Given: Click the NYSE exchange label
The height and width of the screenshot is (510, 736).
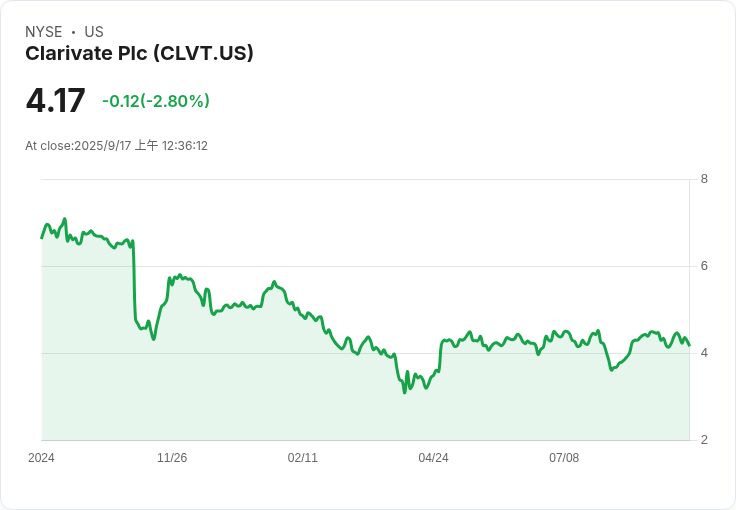Looking at the screenshot, I should [44, 32].
